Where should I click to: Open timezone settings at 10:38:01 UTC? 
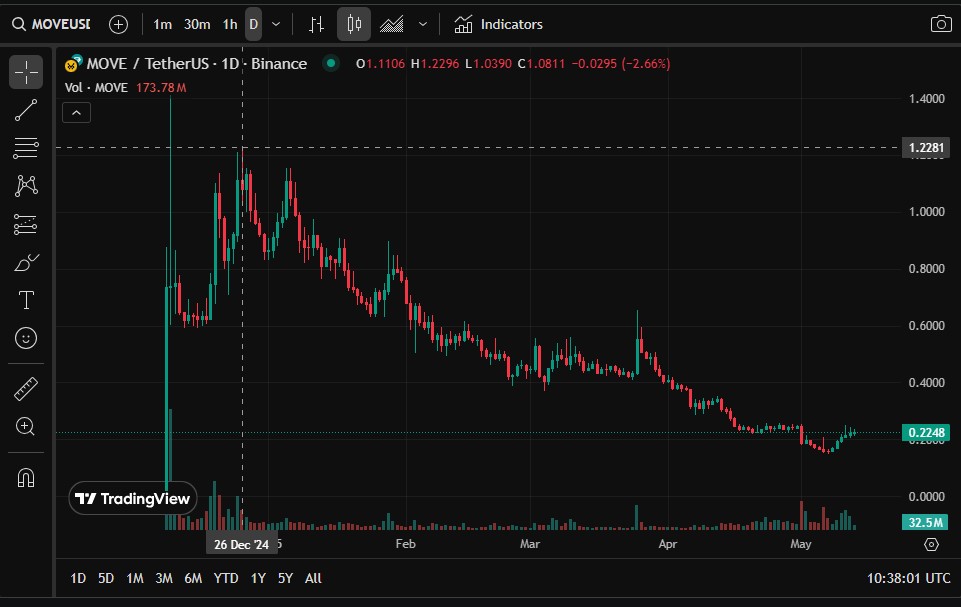(x=908, y=578)
